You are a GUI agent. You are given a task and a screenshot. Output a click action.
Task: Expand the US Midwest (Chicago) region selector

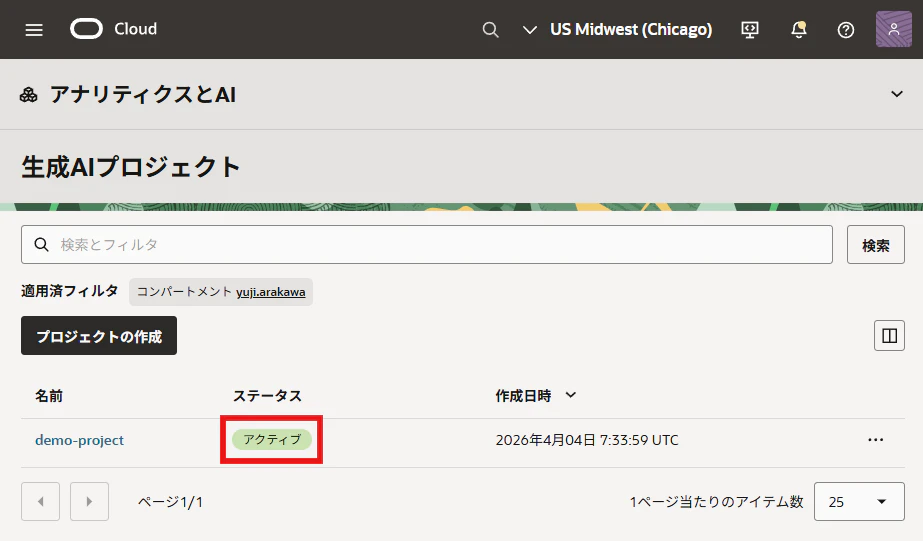point(617,29)
